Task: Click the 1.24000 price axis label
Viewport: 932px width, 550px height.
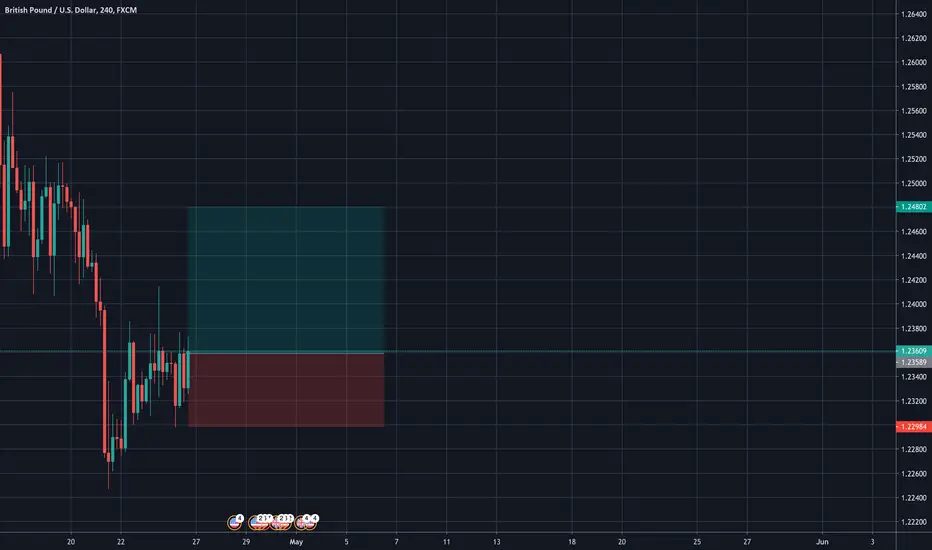Action: pos(914,304)
